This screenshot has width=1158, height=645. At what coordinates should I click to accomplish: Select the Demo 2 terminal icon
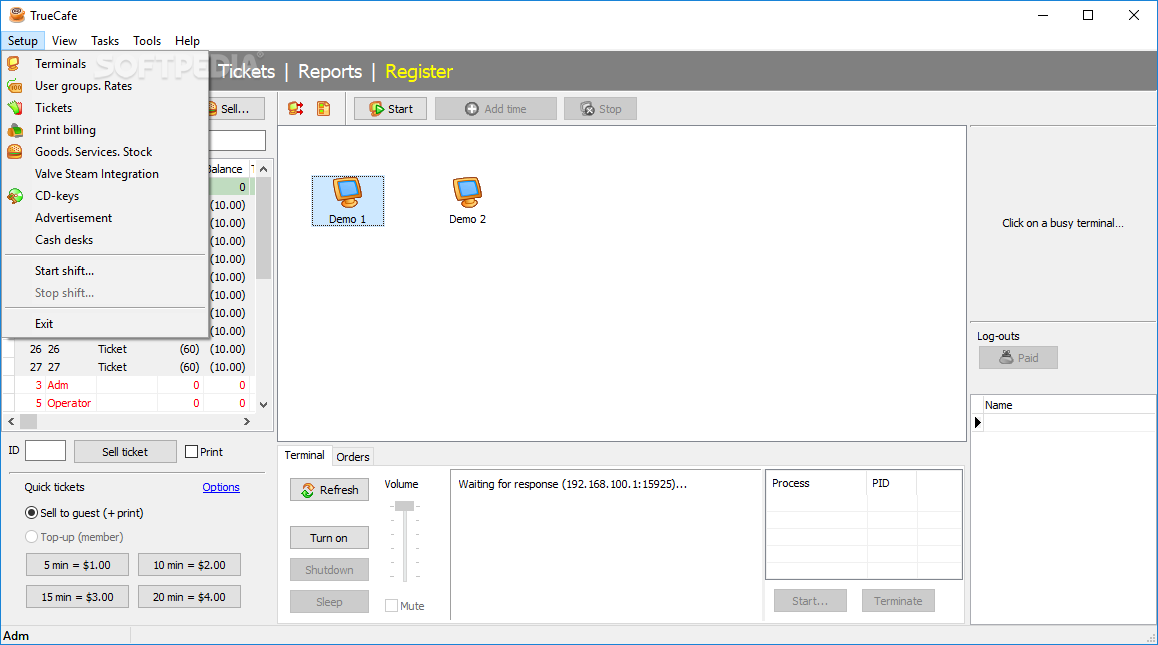pyautogui.click(x=467, y=200)
